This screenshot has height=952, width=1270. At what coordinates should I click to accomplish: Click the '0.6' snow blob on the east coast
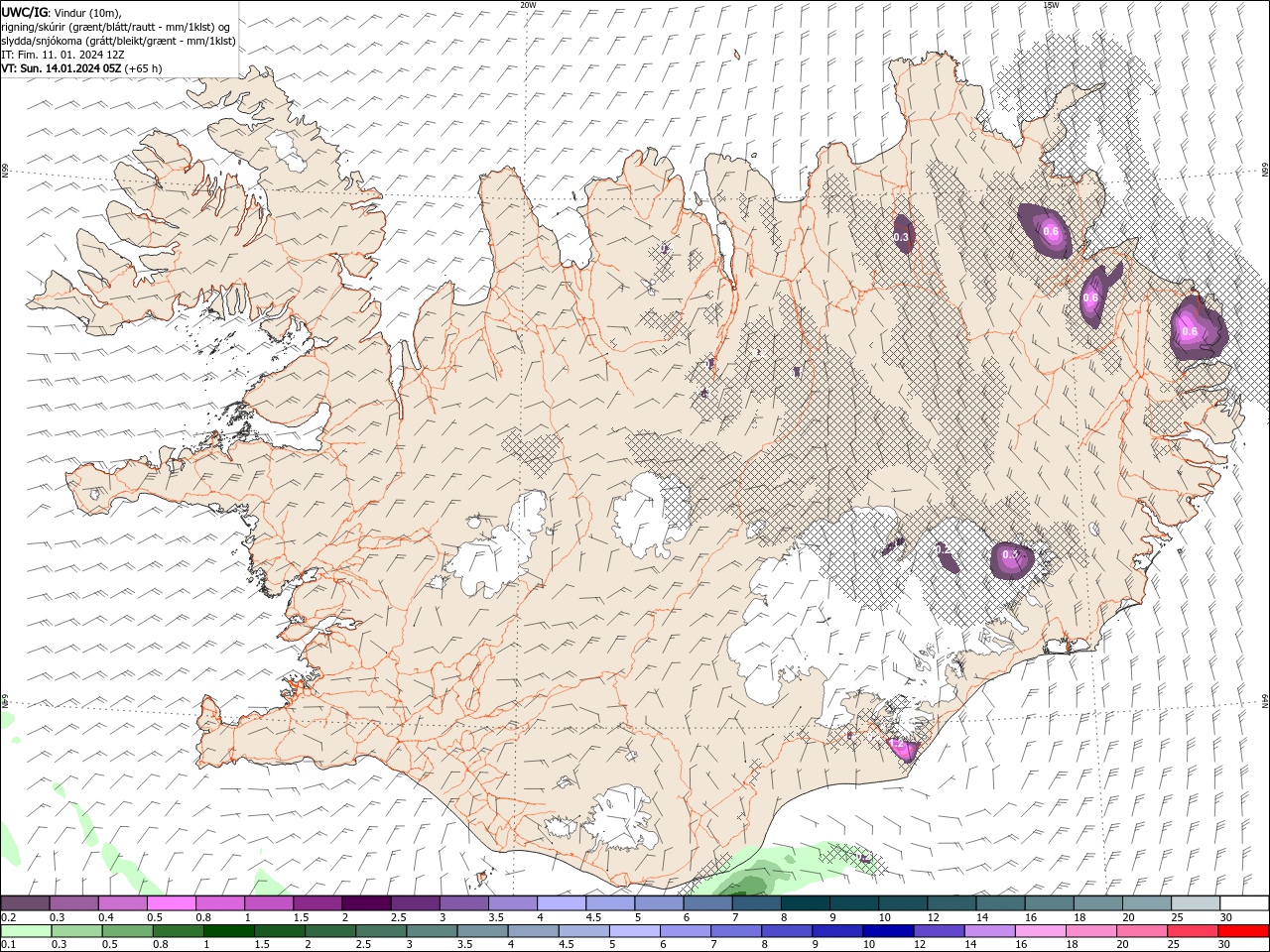click(x=1198, y=329)
